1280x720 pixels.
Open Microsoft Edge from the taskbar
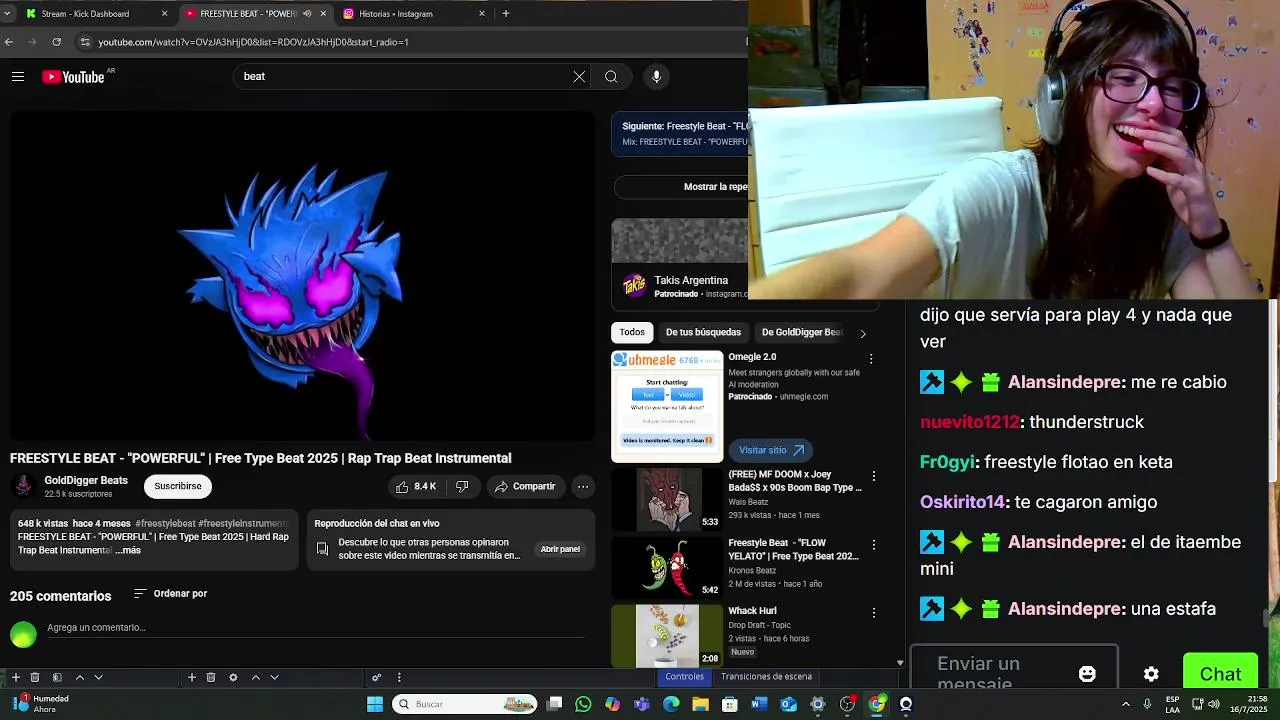[x=671, y=704]
